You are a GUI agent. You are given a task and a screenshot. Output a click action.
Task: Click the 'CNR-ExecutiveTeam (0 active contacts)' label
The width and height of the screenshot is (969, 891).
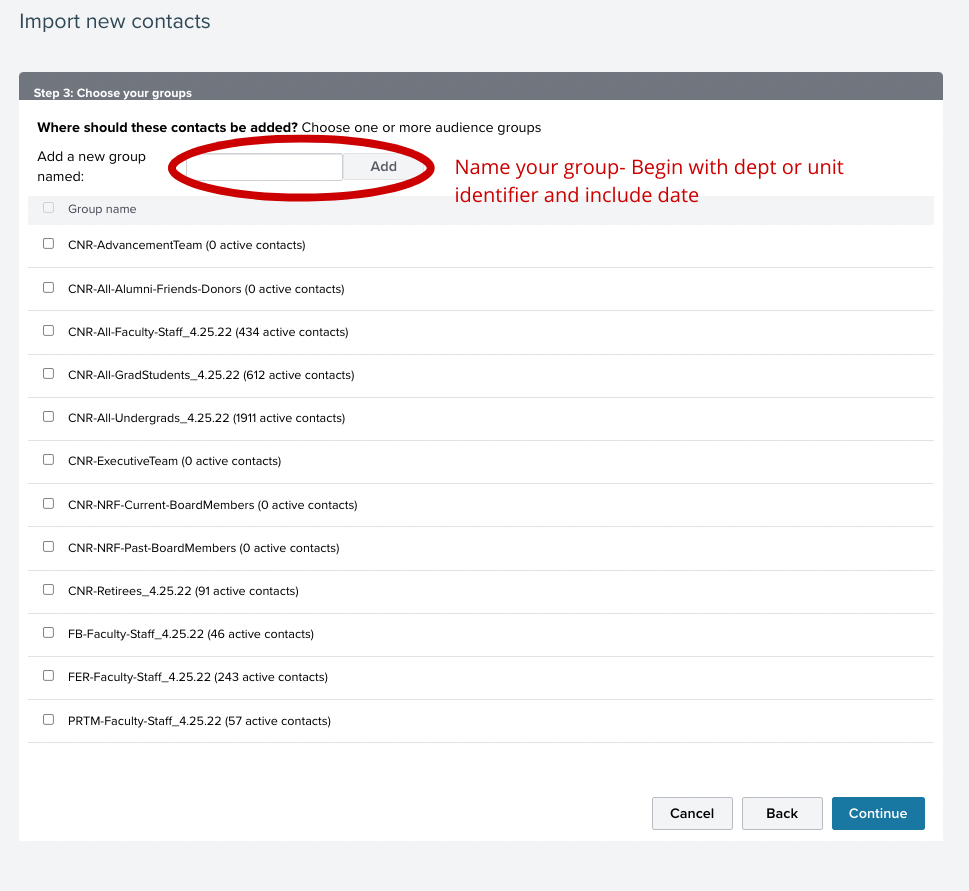coord(174,461)
